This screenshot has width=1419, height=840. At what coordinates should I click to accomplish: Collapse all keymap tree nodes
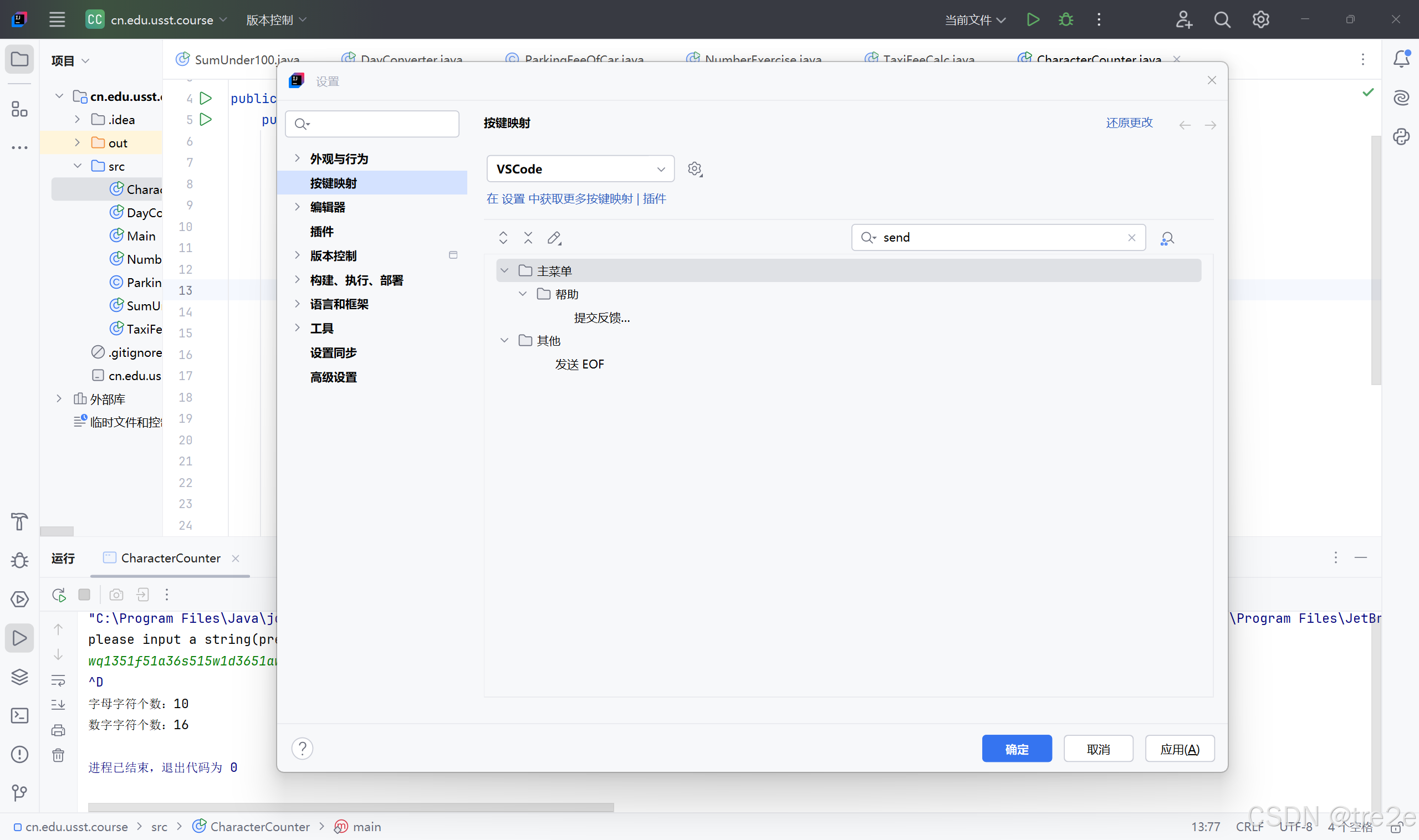tap(528, 238)
